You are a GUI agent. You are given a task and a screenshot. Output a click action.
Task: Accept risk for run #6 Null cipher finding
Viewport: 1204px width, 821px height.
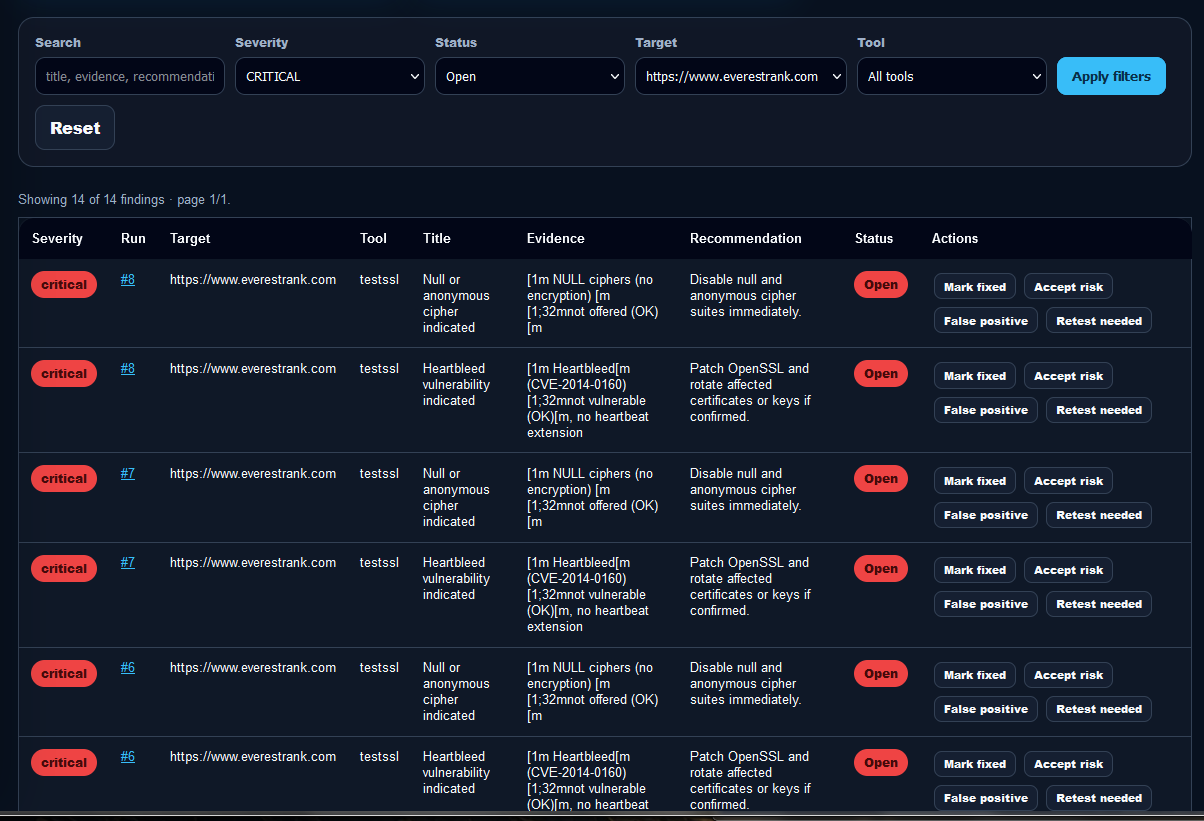[x=1068, y=675]
